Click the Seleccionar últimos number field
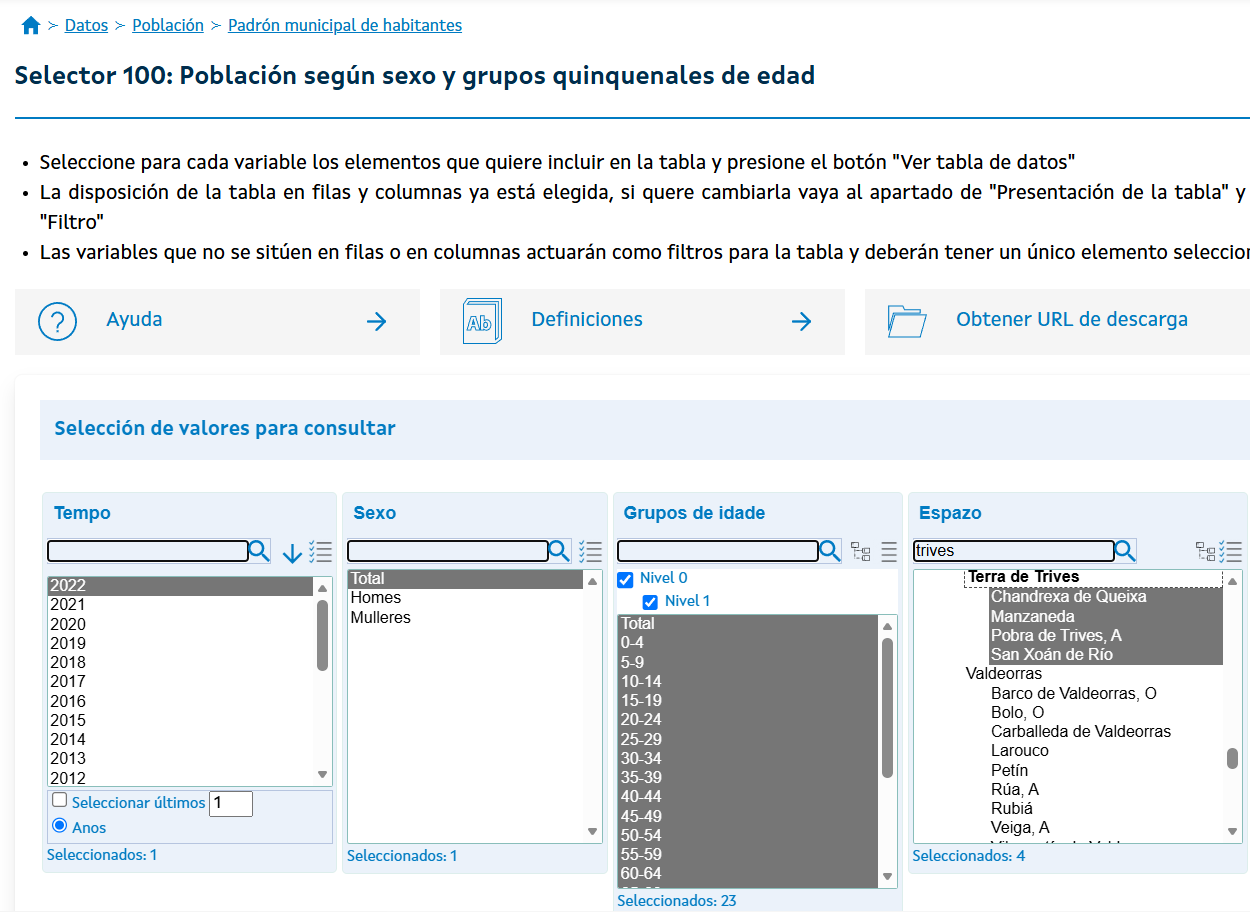1250x912 pixels. (x=231, y=803)
